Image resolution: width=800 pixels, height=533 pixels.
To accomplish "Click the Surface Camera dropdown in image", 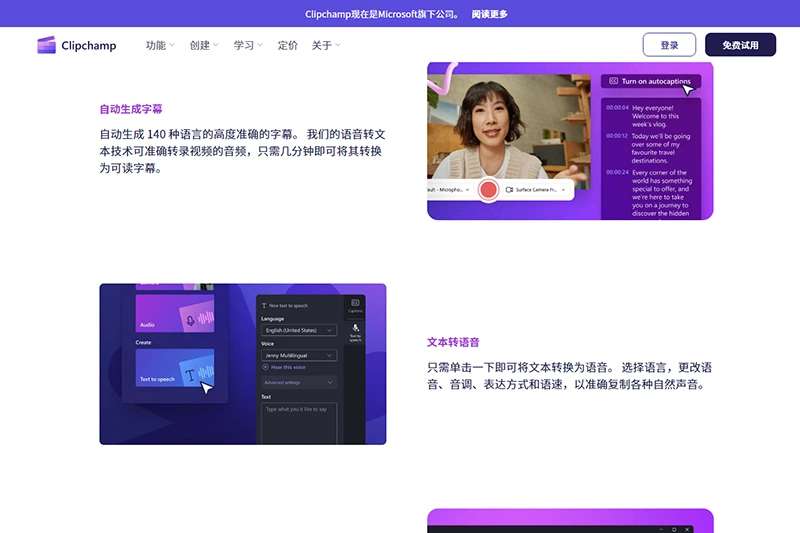I will [x=536, y=190].
